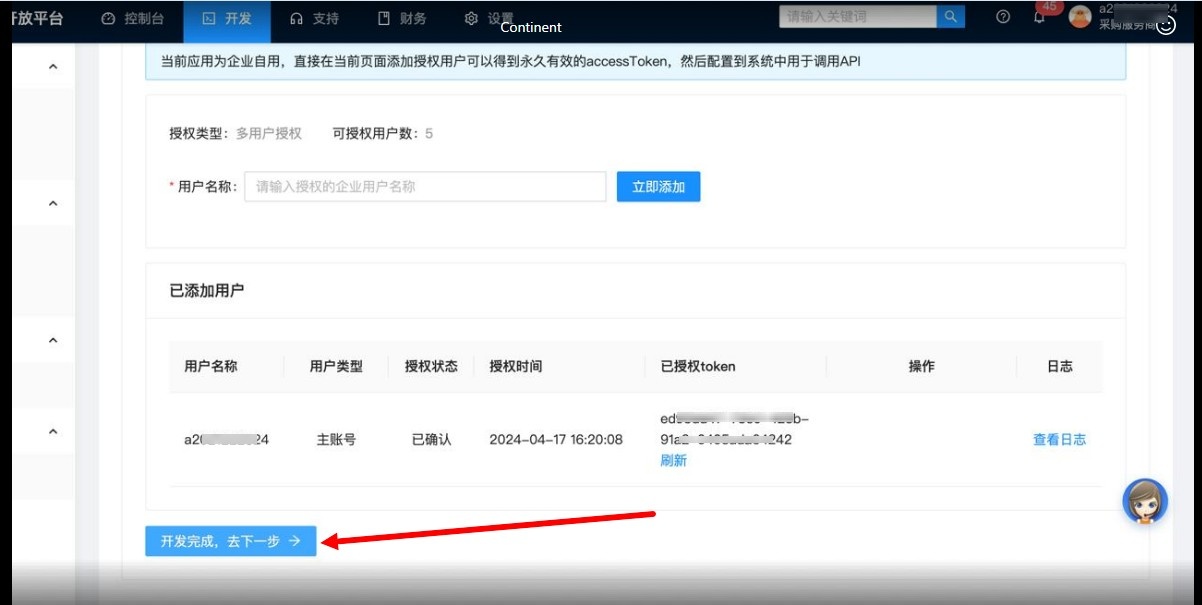
Task: Click the 刷新 refresh token link
Action: coord(673,461)
